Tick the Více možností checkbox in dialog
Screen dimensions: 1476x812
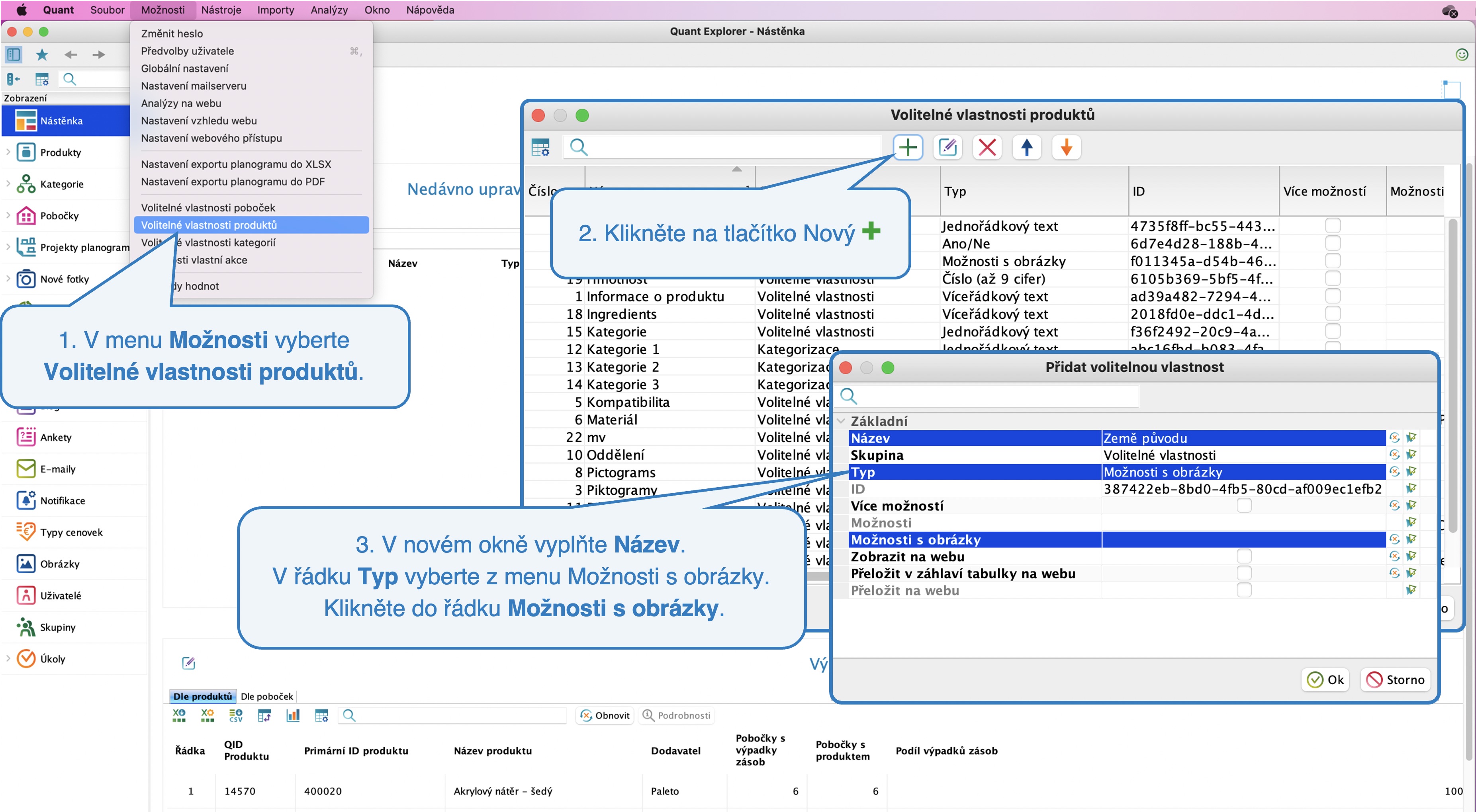pyautogui.click(x=1244, y=506)
